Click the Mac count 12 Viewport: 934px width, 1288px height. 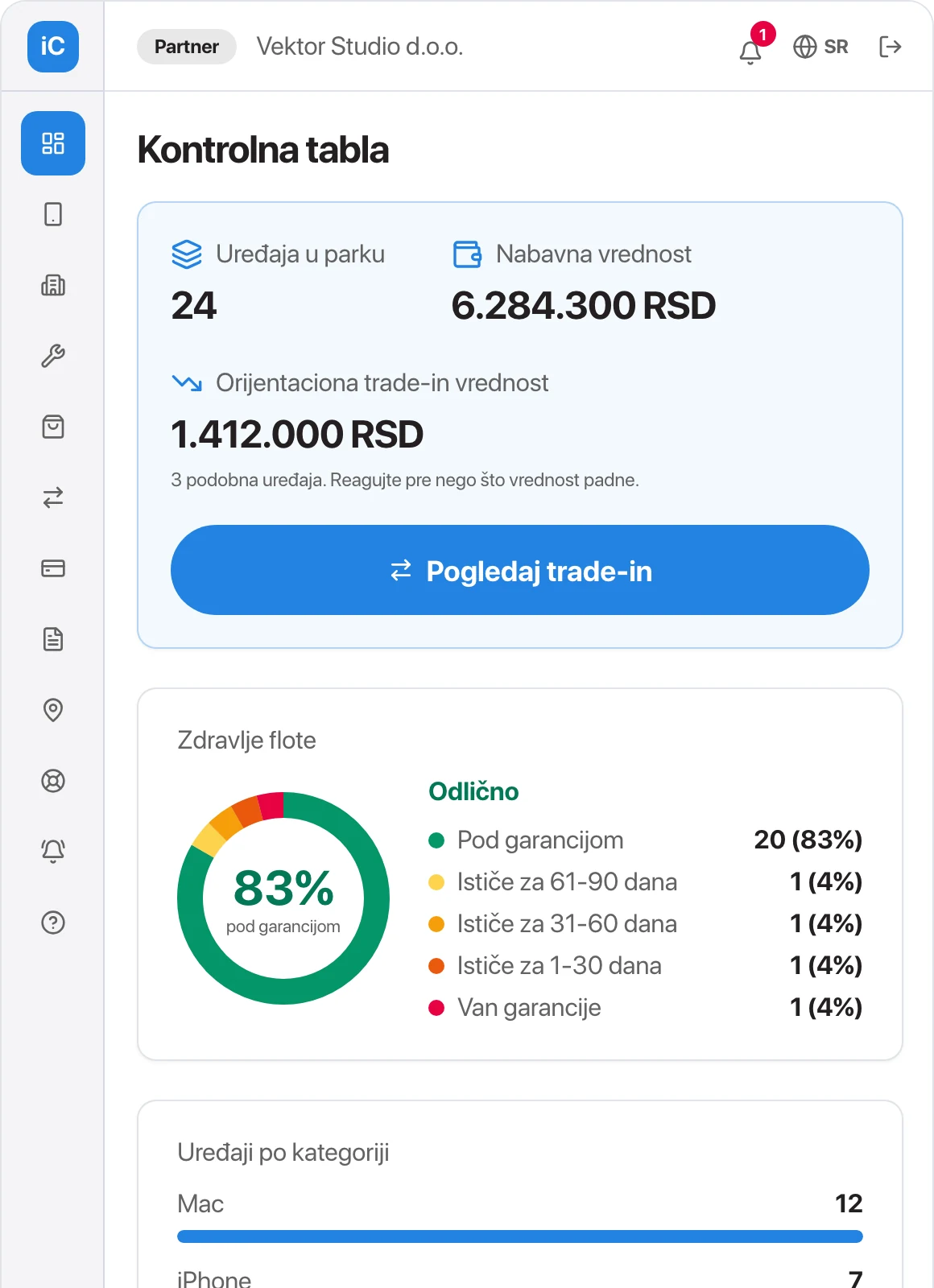click(849, 1204)
